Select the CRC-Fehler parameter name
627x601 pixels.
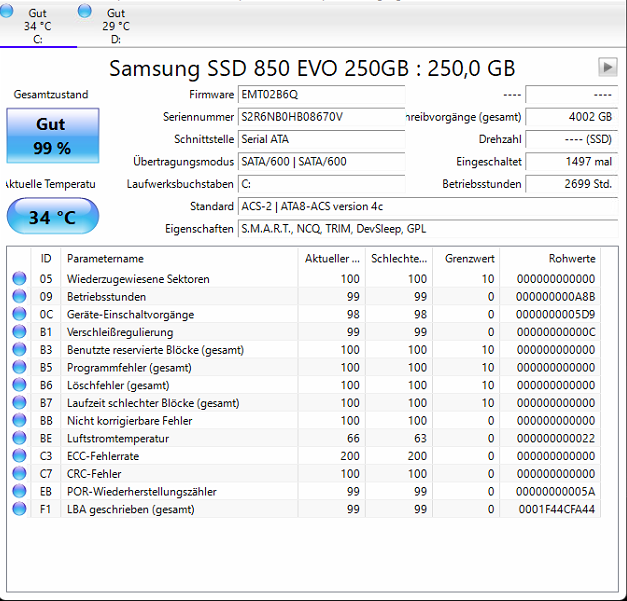[x=94, y=474]
